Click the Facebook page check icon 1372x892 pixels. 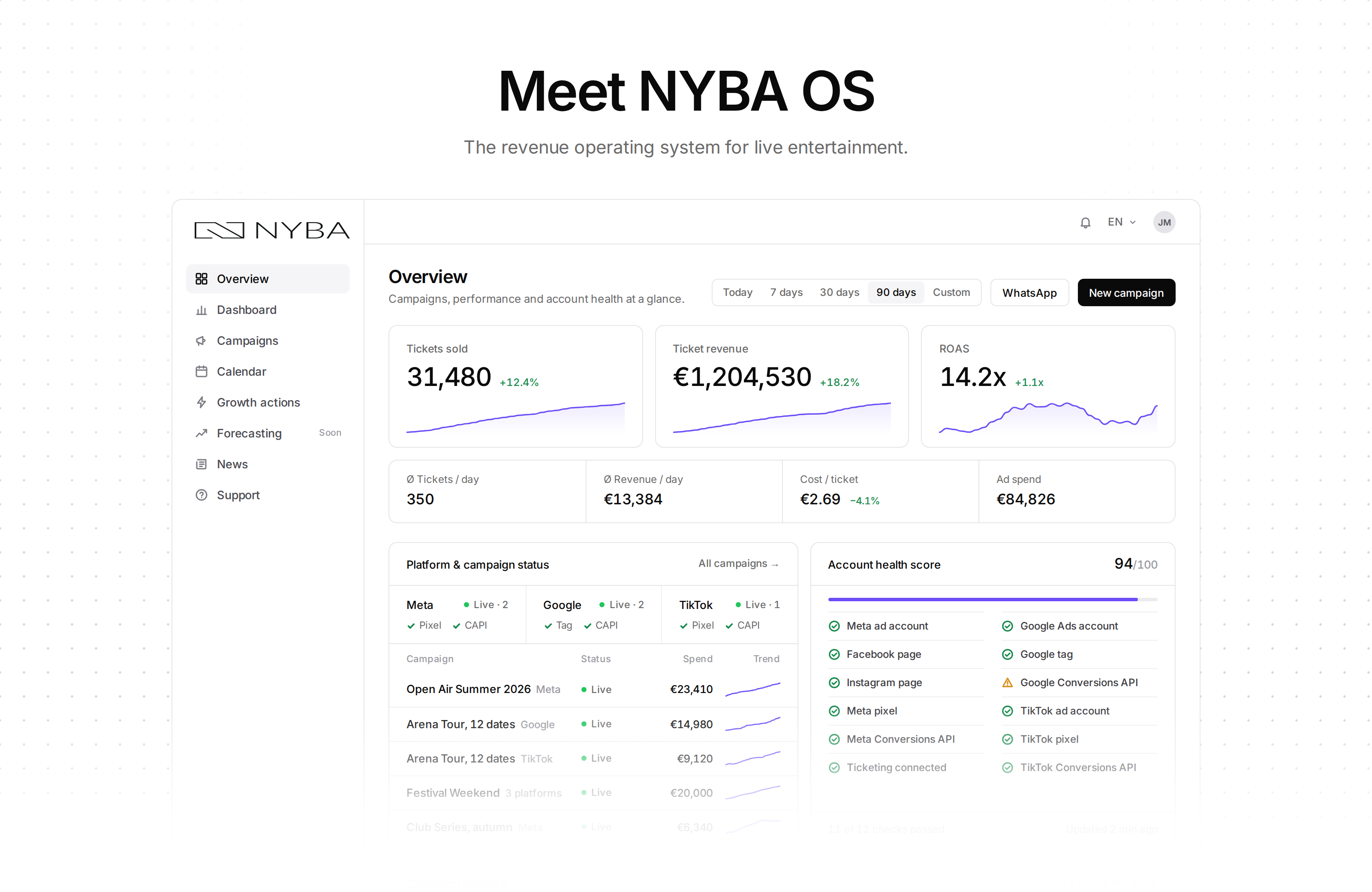click(833, 654)
